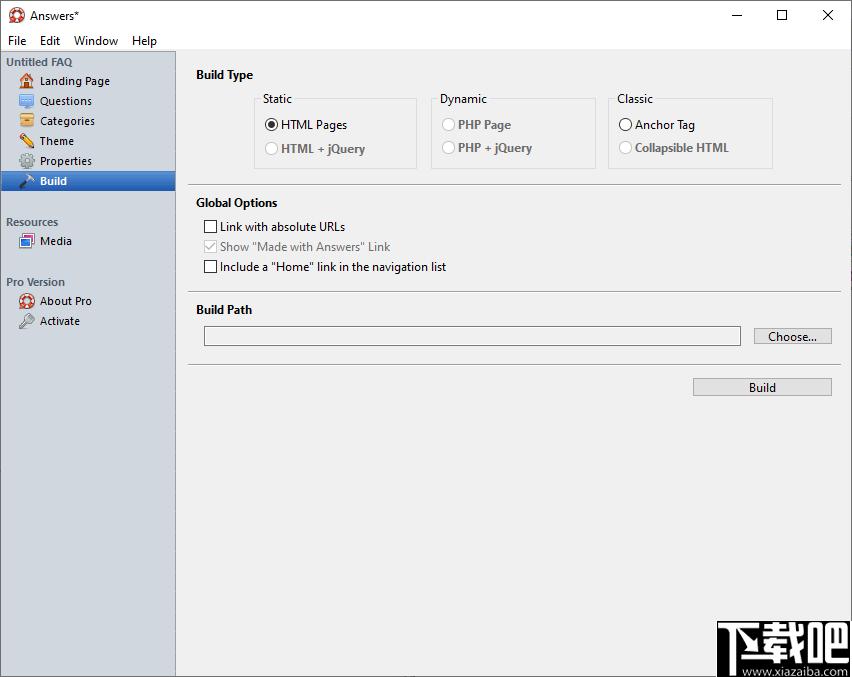852x677 pixels.
Task: Click the Untitled FAQ sidebar heading
Action: tap(39, 62)
